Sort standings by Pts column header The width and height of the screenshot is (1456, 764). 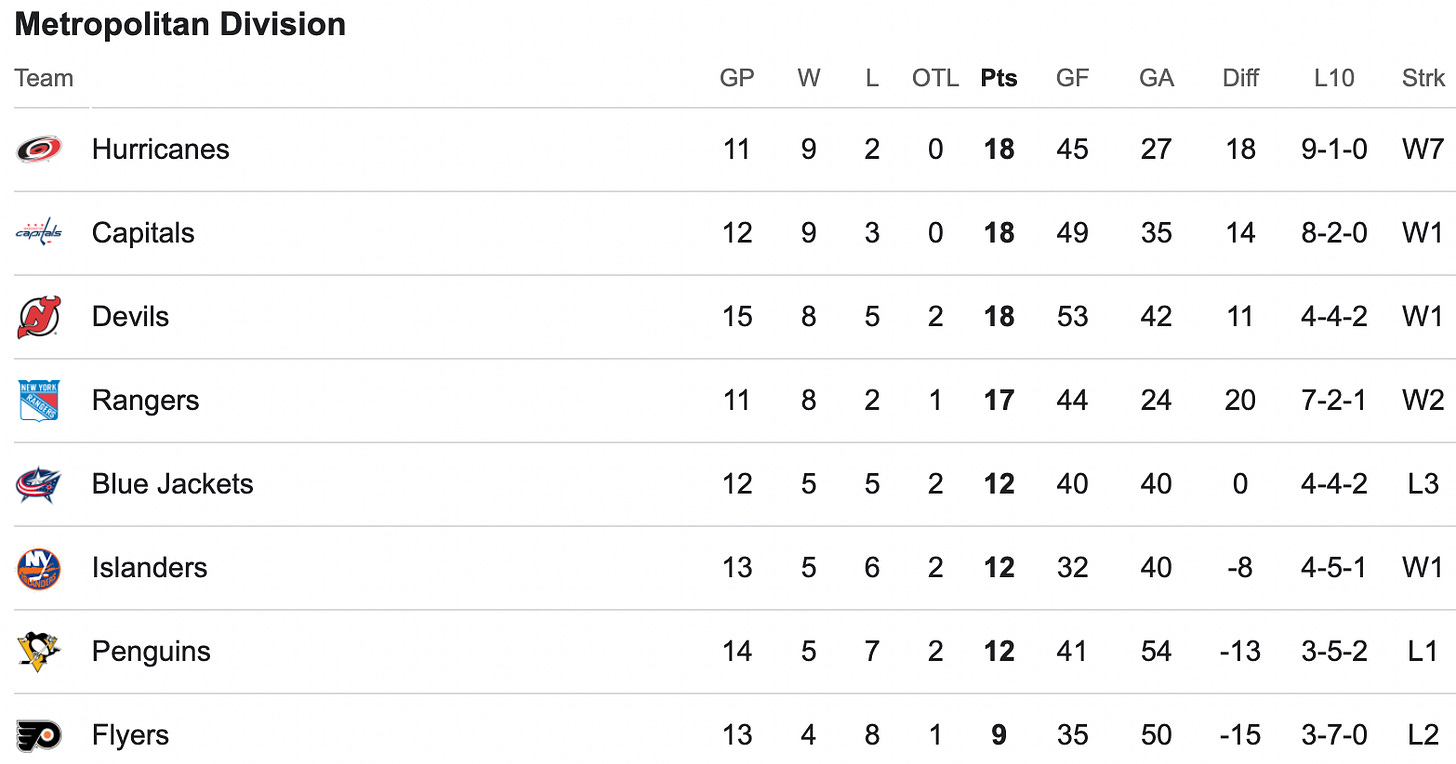(999, 78)
